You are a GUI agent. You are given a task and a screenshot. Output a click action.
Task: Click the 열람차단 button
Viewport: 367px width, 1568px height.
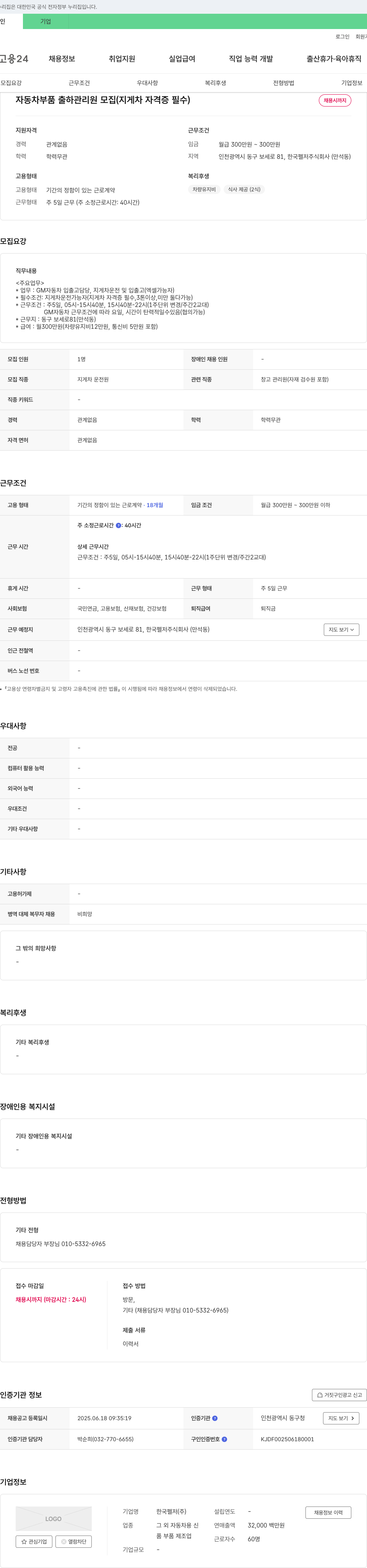[74, 1541]
